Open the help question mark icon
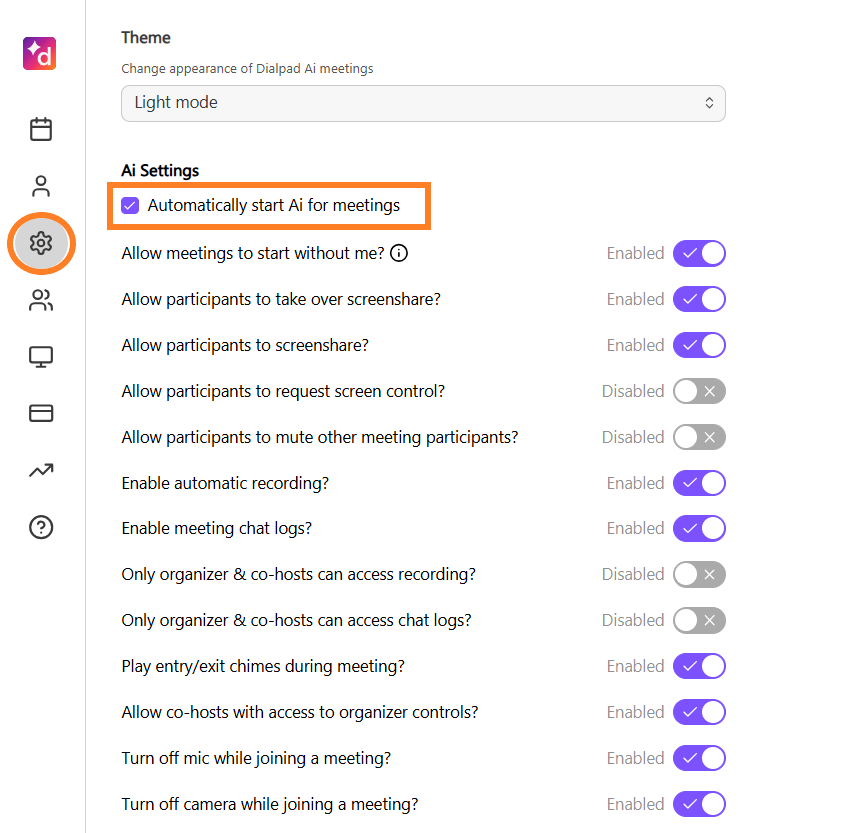The image size is (852, 833). pos(41,527)
